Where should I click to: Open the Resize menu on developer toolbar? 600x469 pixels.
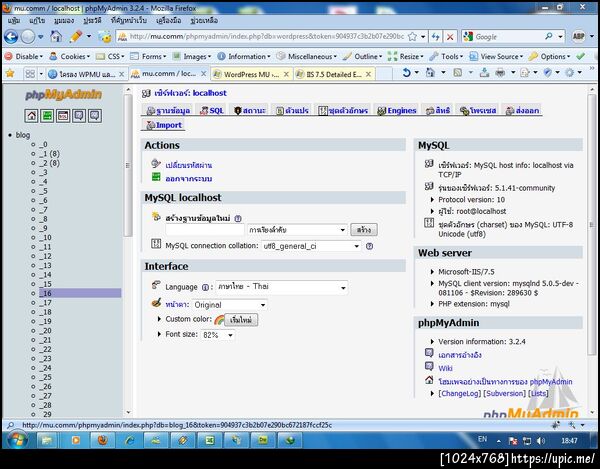pos(406,56)
